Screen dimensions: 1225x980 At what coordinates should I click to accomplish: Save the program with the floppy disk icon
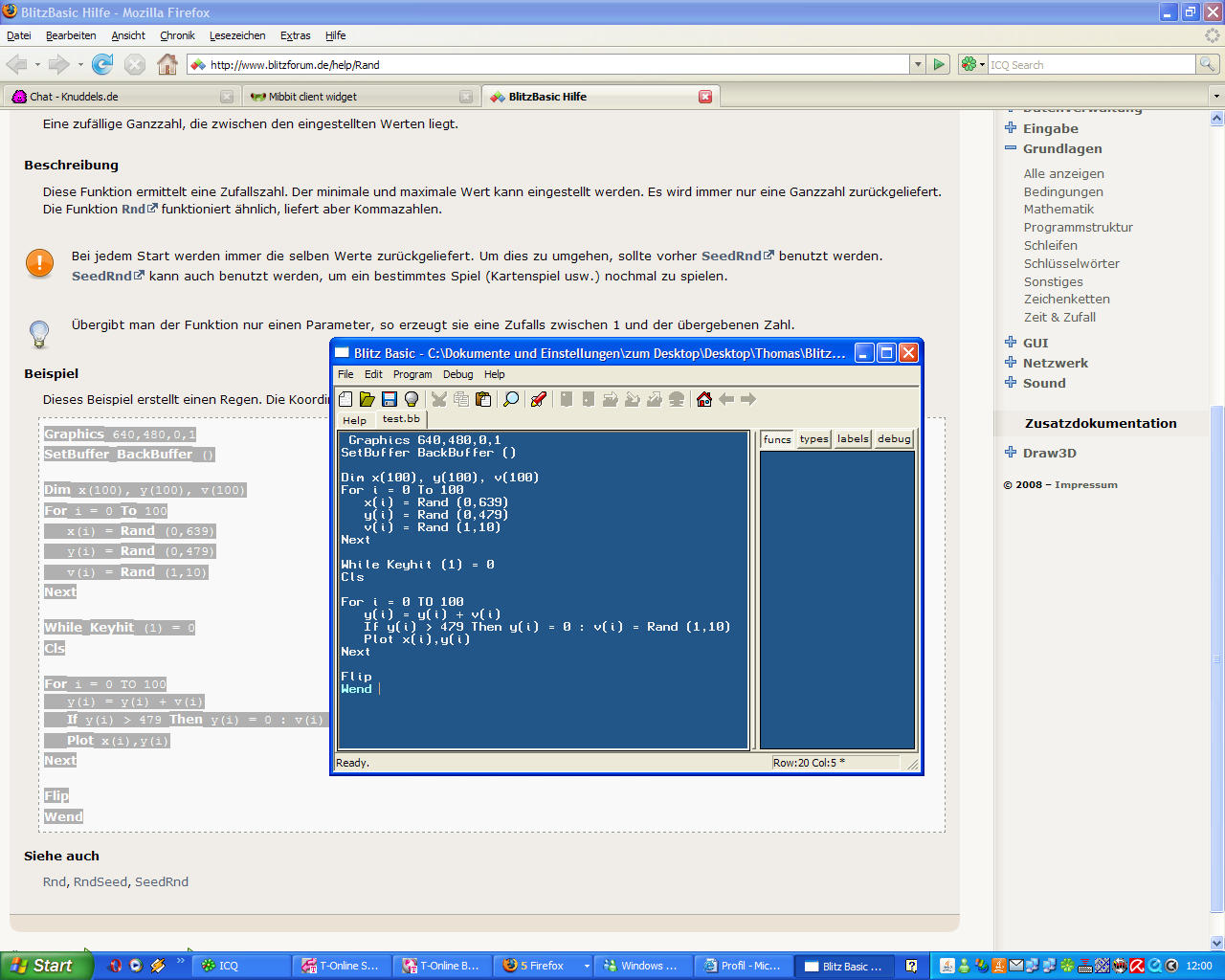(390, 399)
